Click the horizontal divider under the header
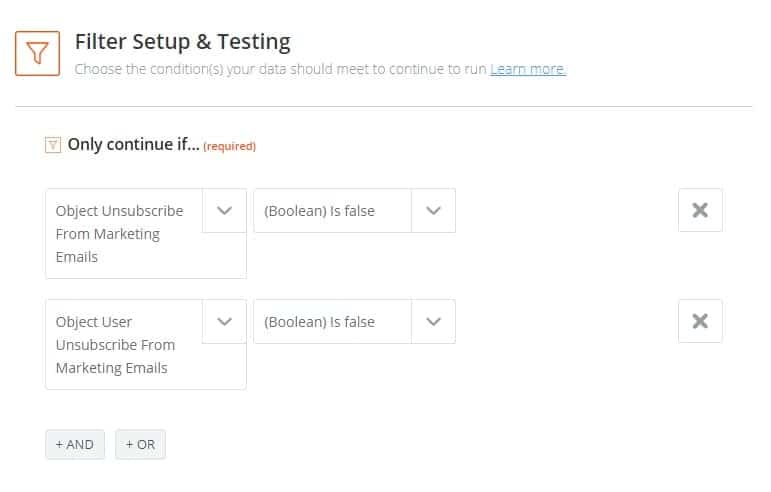 click(384, 106)
